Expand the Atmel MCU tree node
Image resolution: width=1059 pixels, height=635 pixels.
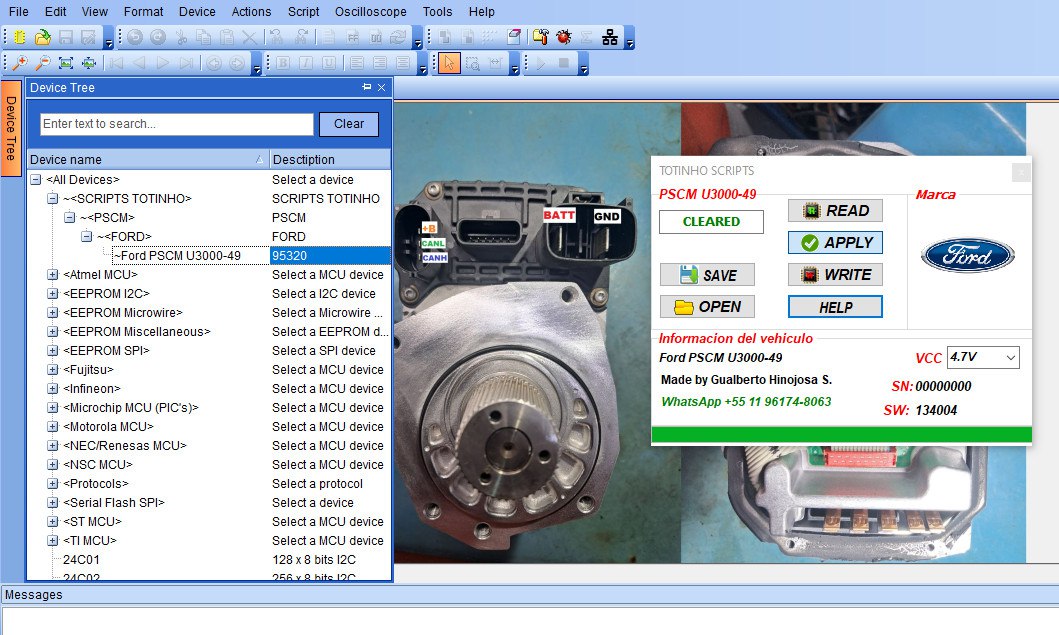(52, 275)
